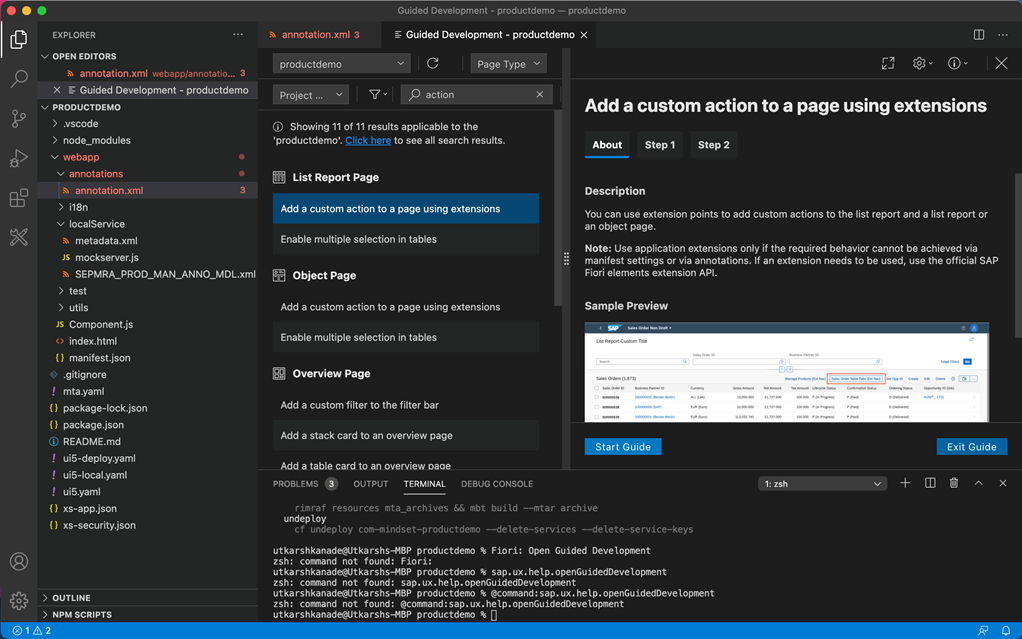Expand the i18n folder

pyautogui.click(x=78, y=207)
